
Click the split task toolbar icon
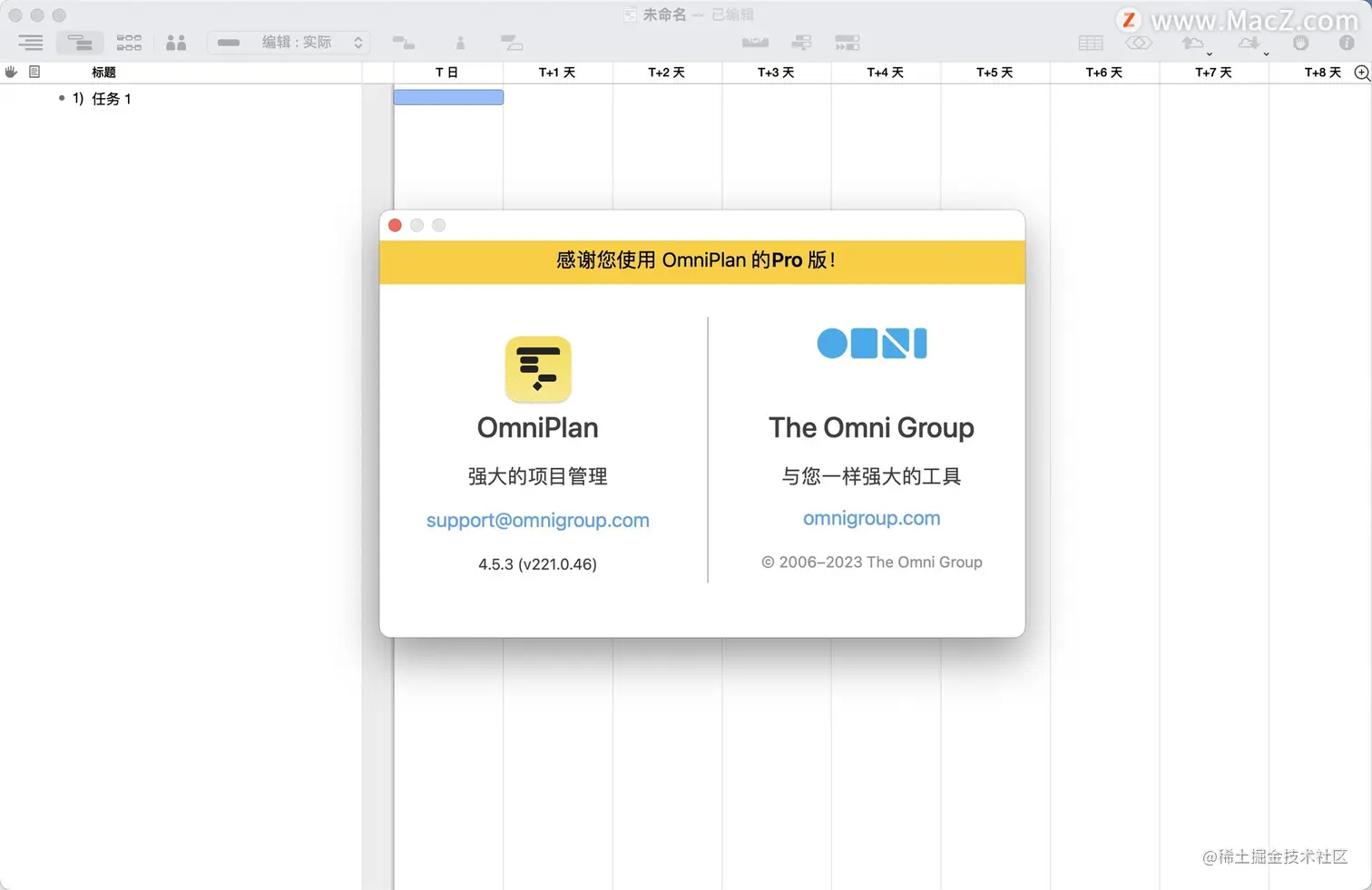pyautogui.click(x=512, y=43)
